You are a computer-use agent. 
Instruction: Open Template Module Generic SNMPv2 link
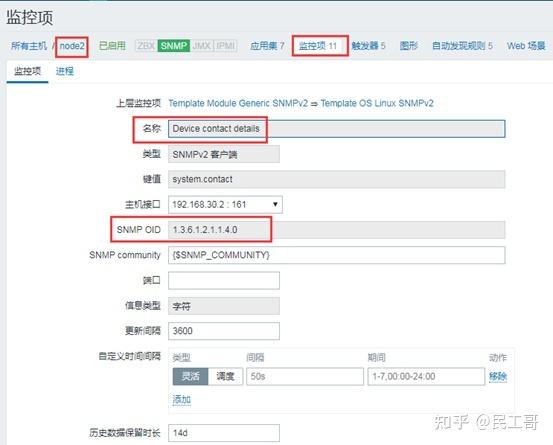coord(238,103)
